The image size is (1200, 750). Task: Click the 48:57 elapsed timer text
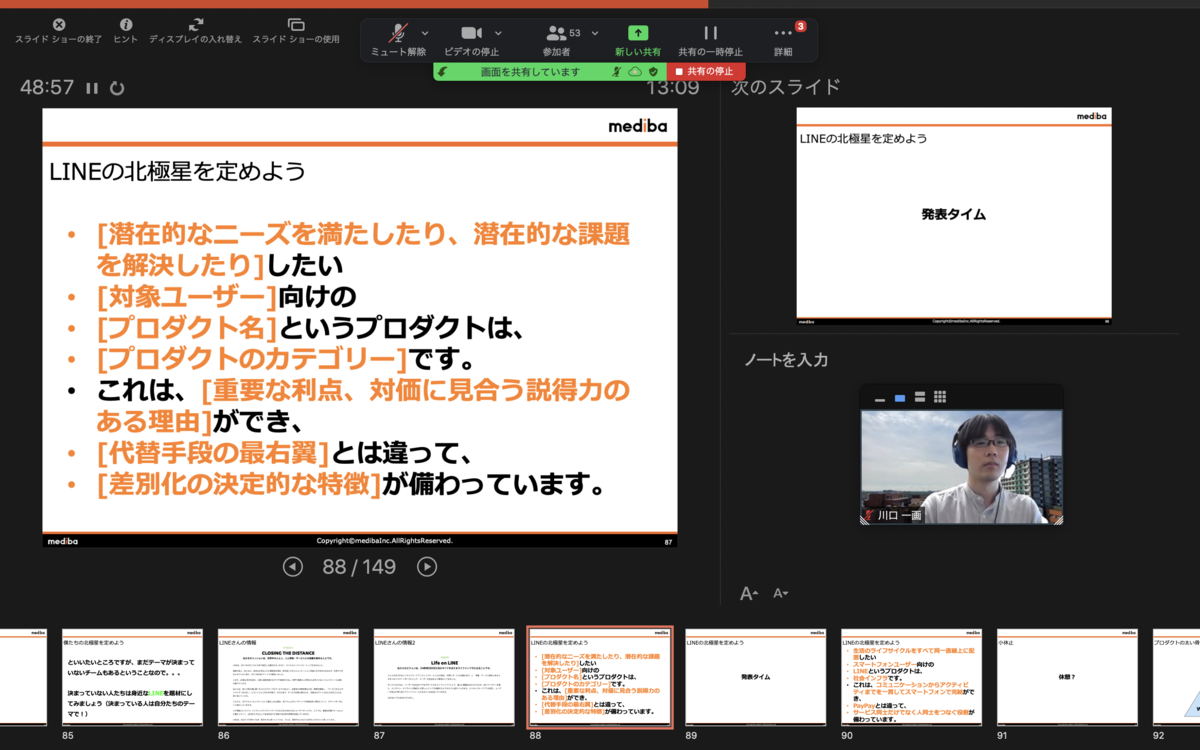[47, 88]
